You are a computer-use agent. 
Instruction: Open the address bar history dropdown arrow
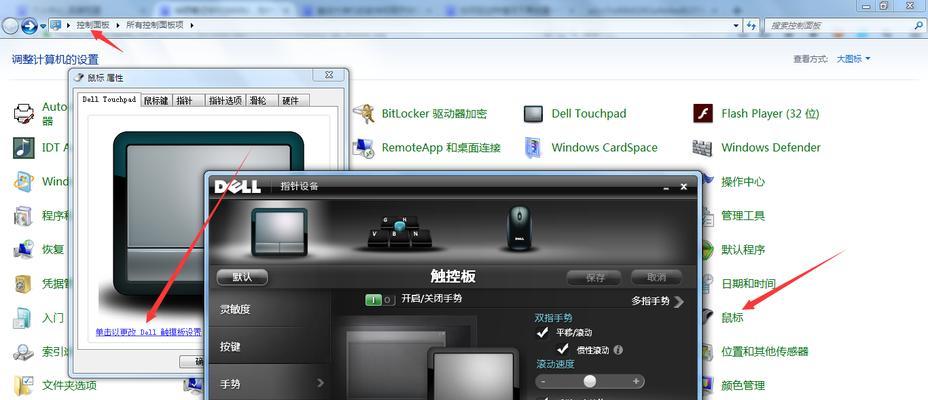pyautogui.click(x=736, y=25)
